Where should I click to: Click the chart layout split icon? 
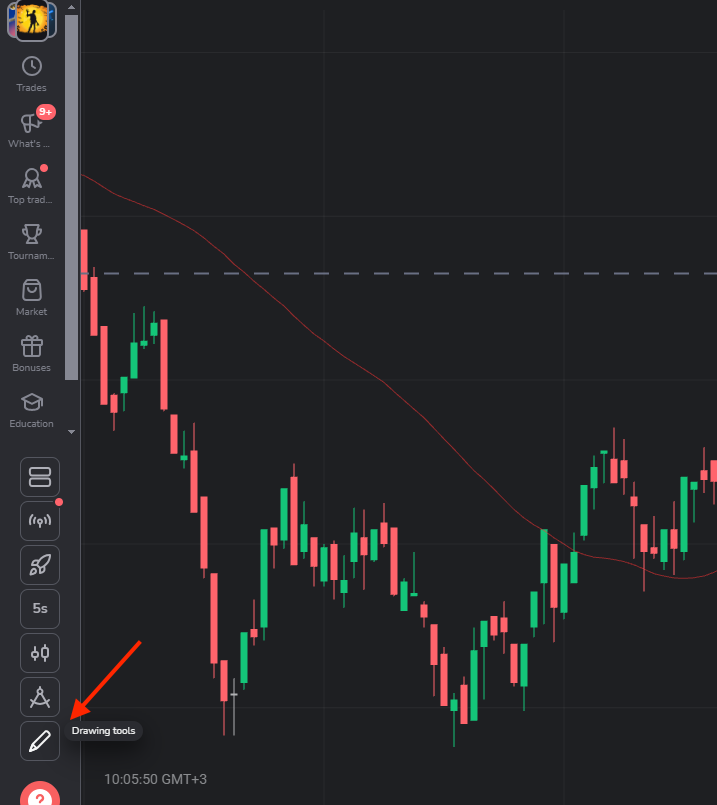[40, 477]
